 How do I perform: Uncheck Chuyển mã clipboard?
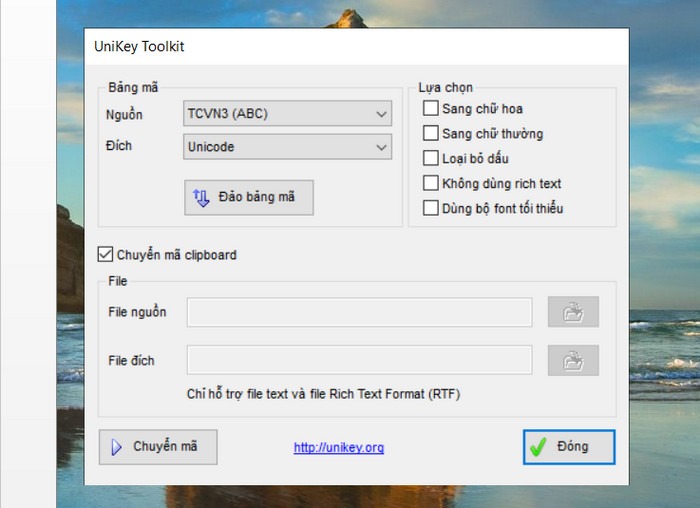coord(105,254)
